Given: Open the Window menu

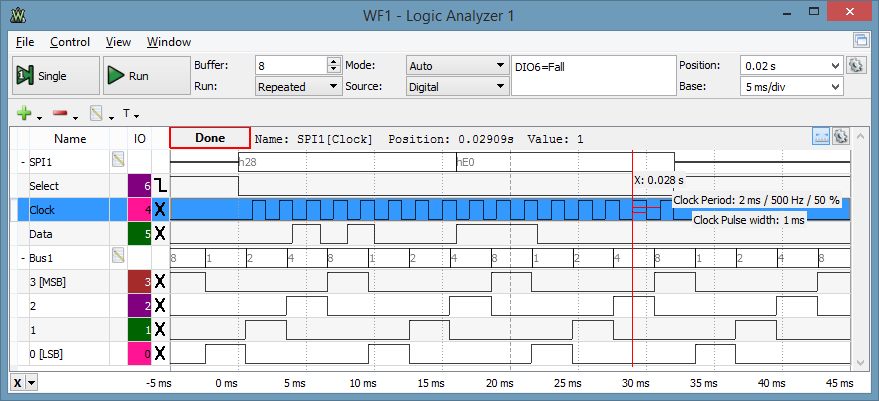Looking at the screenshot, I should pos(169,42).
